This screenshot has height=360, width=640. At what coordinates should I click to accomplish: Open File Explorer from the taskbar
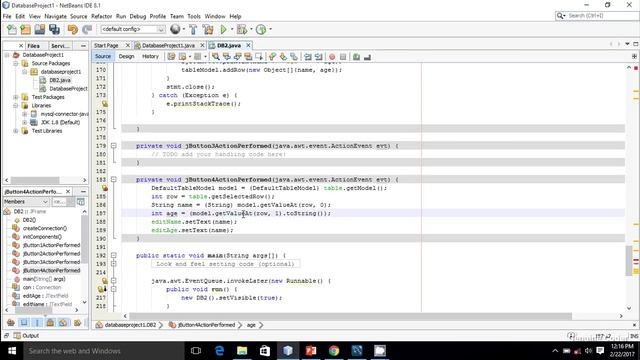(242, 351)
